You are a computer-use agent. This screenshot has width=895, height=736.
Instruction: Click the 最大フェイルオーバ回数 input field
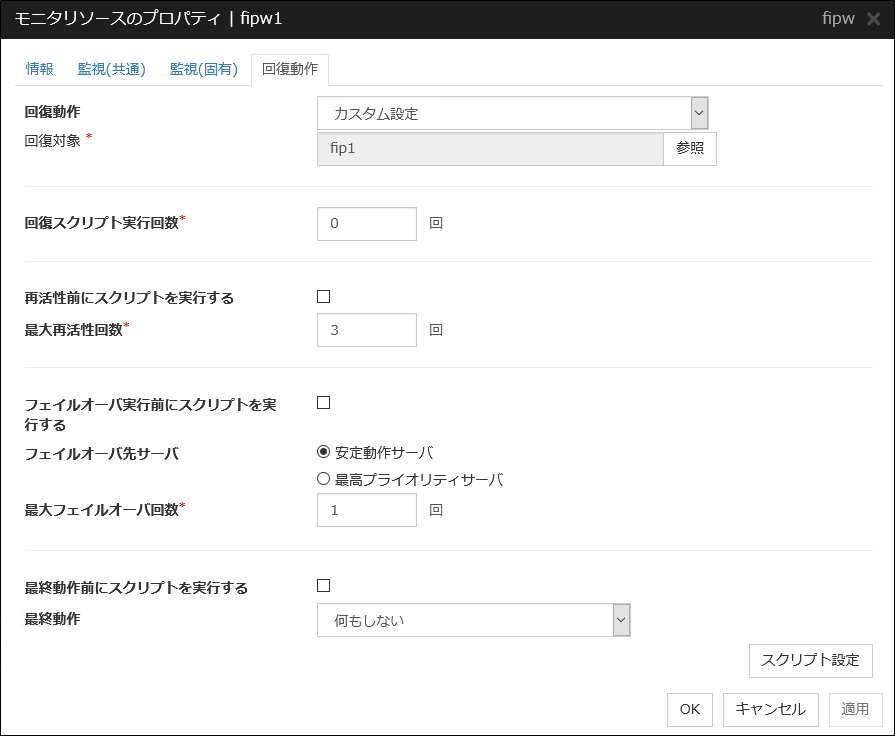[366, 510]
